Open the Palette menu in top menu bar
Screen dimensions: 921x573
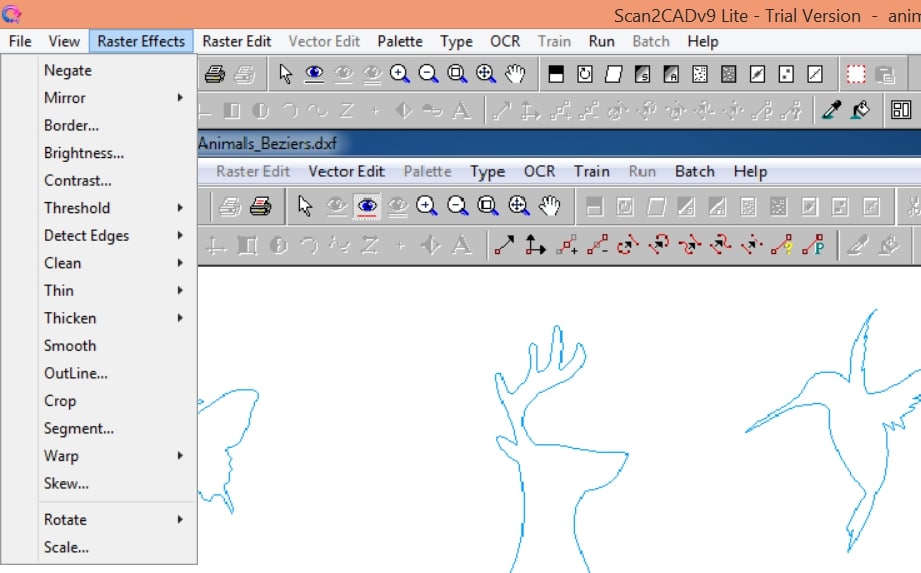point(400,42)
